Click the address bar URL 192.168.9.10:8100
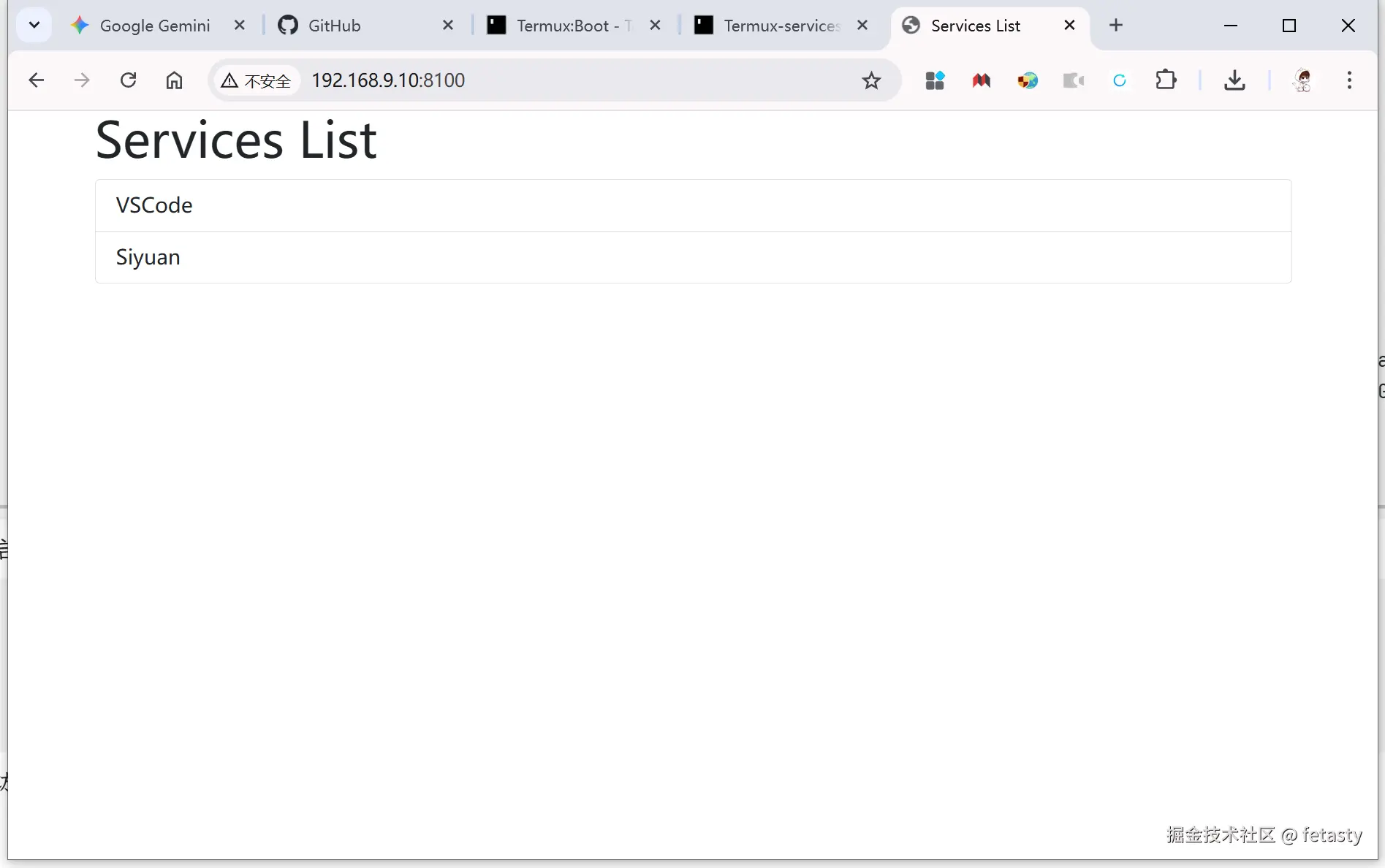1385x868 pixels. click(388, 80)
